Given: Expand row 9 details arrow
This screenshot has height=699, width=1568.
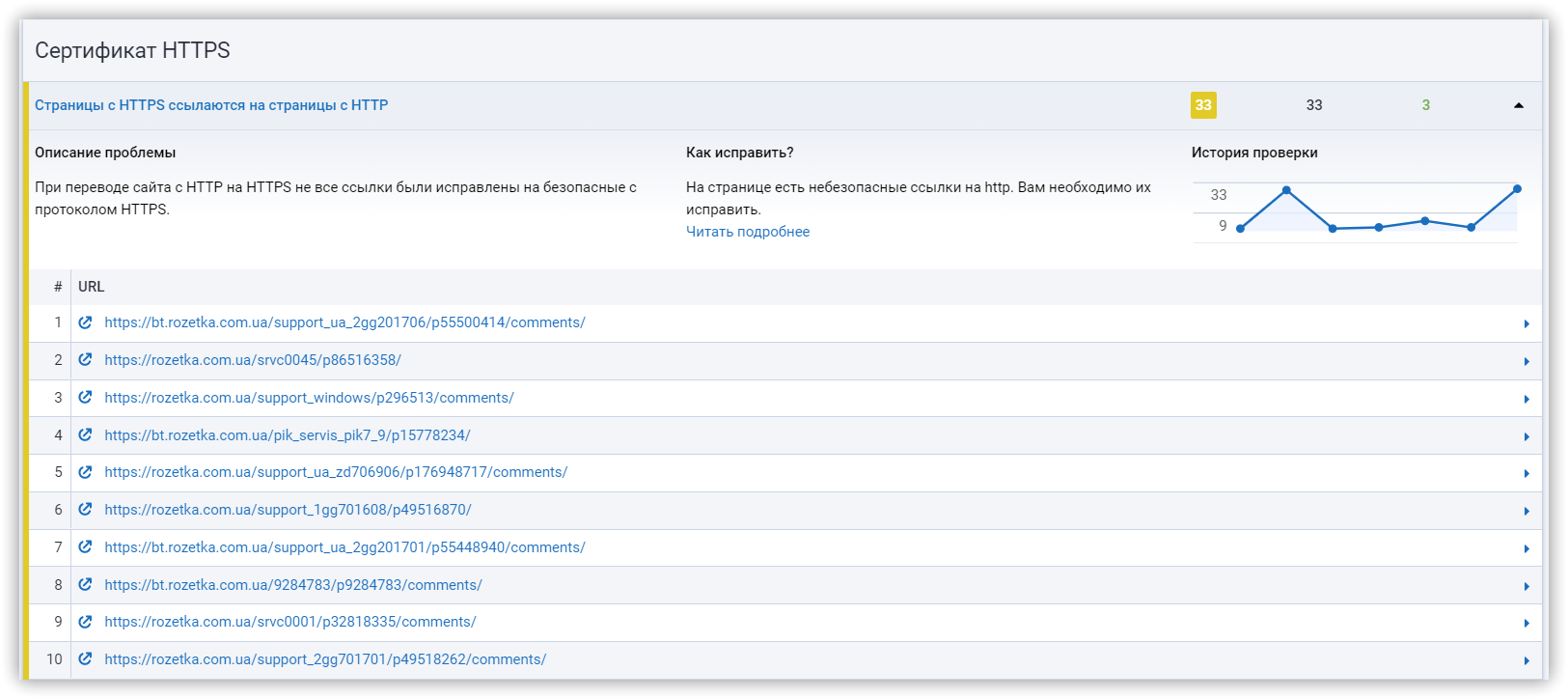Looking at the screenshot, I should click(1527, 624).
